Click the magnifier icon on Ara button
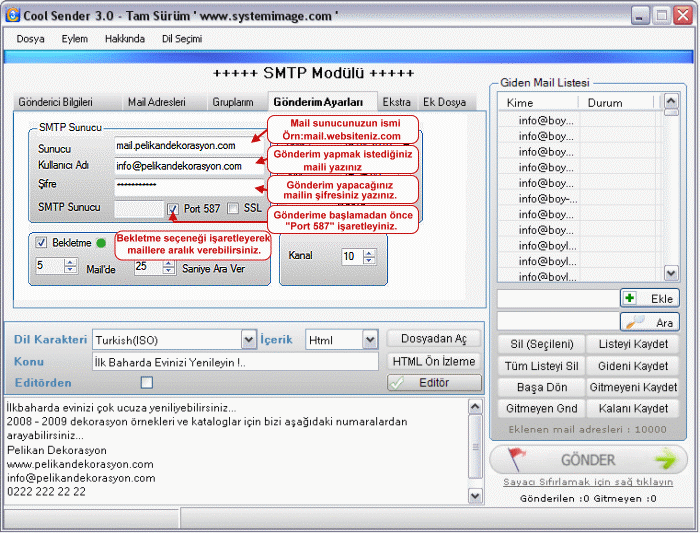This screenshot has width=700, height=533. click(x=636, y=322)
